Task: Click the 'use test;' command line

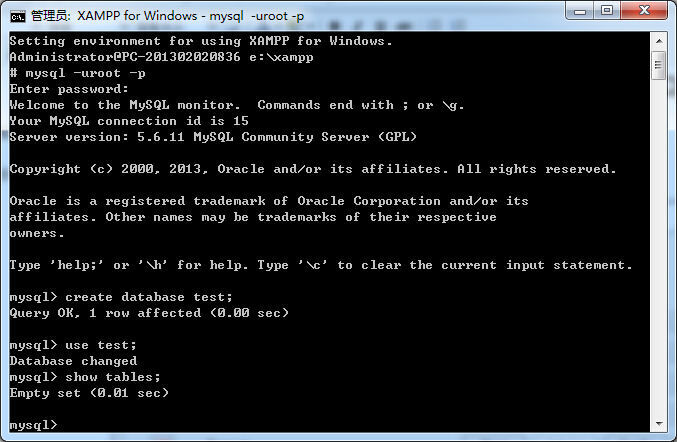Action: pyautogui.click(x=73, y=345)
